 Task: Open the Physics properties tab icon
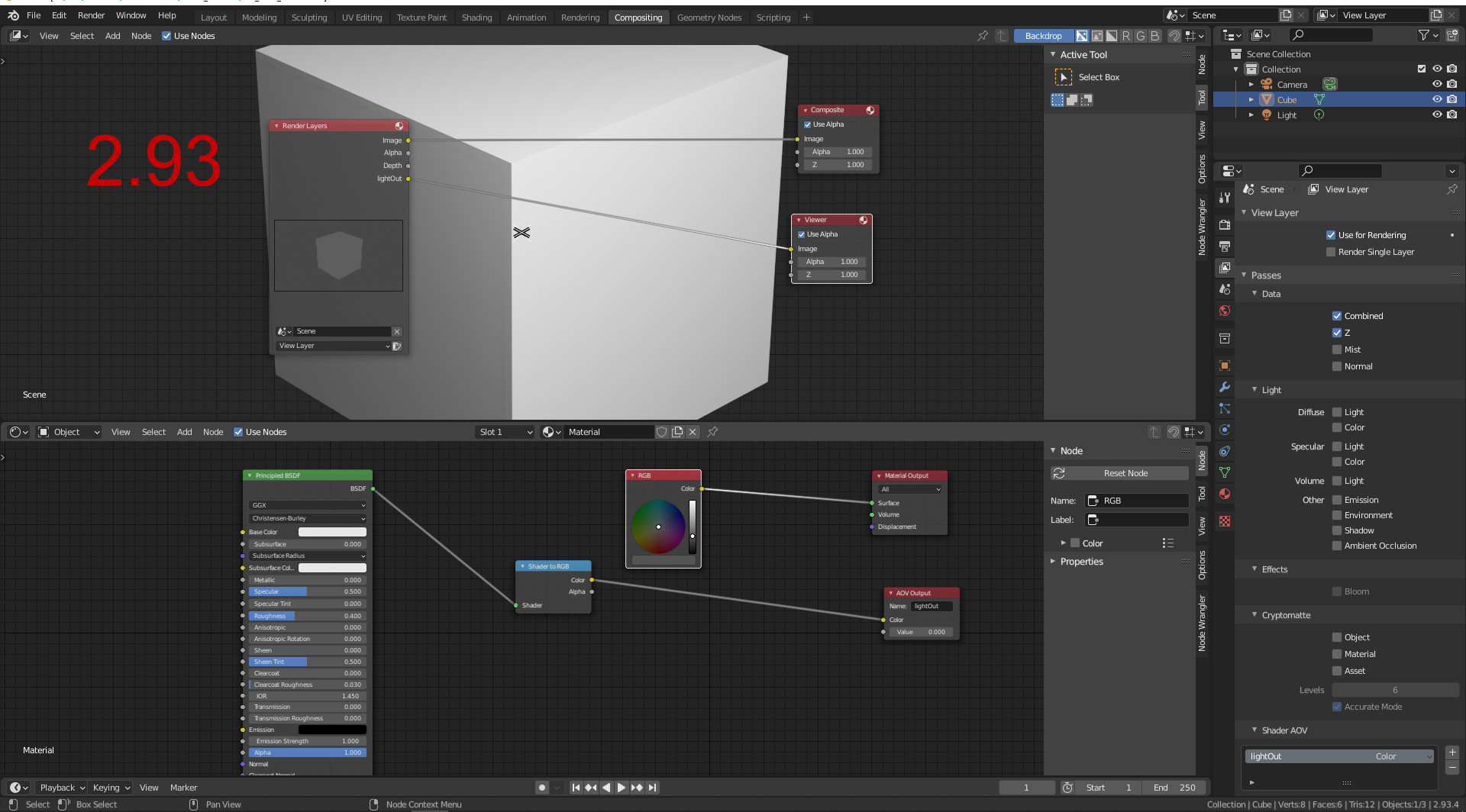(1225, 430)
